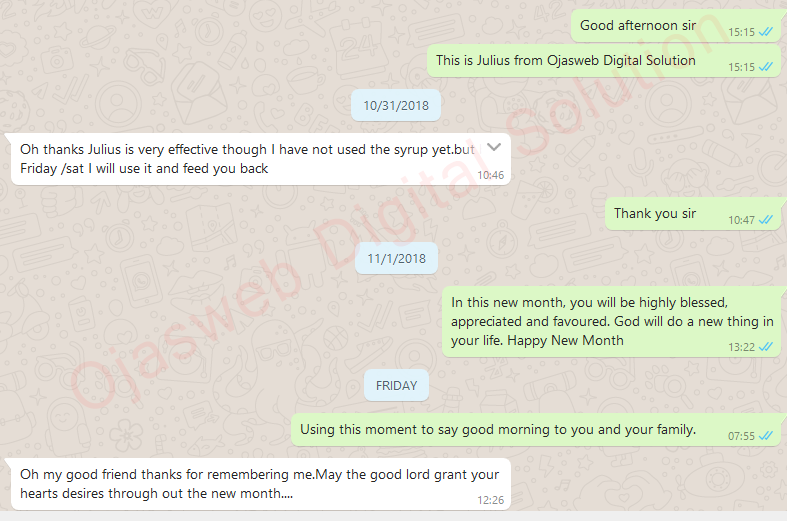
Task: Select the "Thank you sir" bubble
Action: click(x=694, y=214)
